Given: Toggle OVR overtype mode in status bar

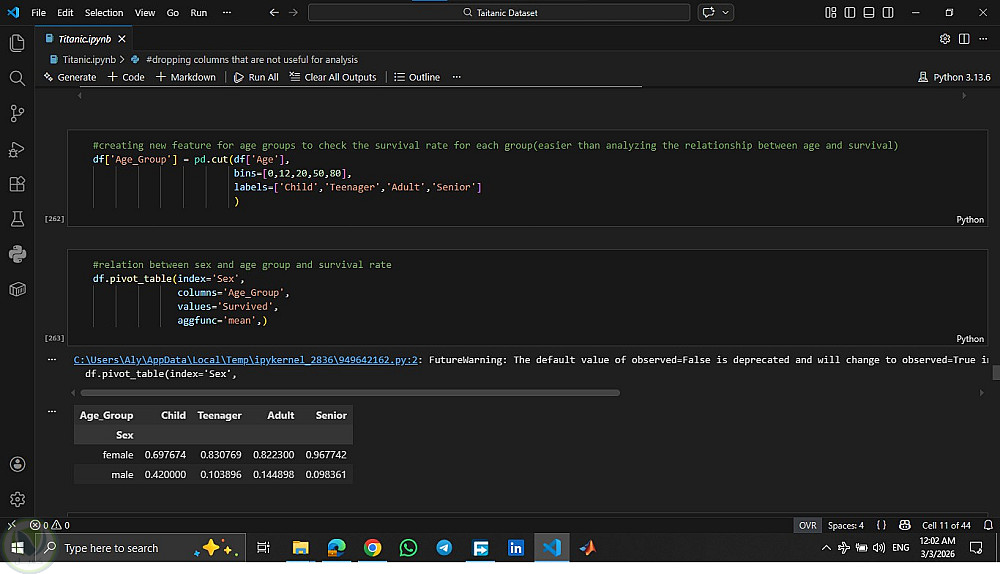Looking at the screenshot, I should point(807,525).
